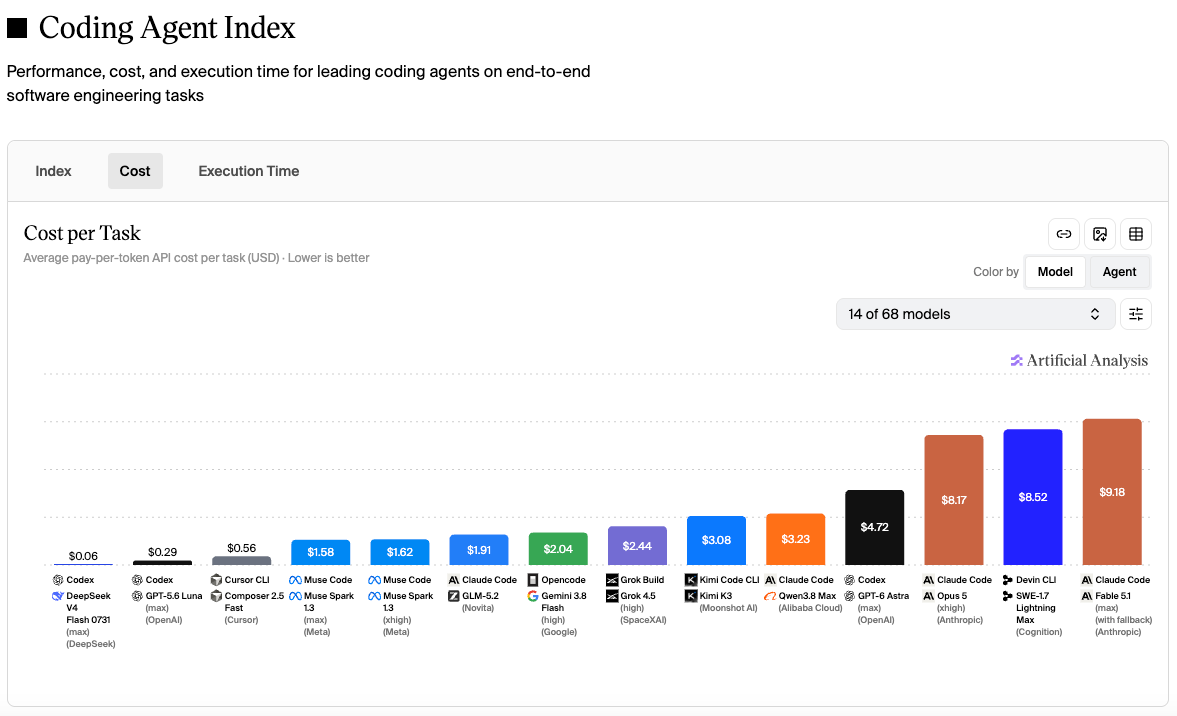
Task: Copy the chart link icon
Action: (1064, 234)
